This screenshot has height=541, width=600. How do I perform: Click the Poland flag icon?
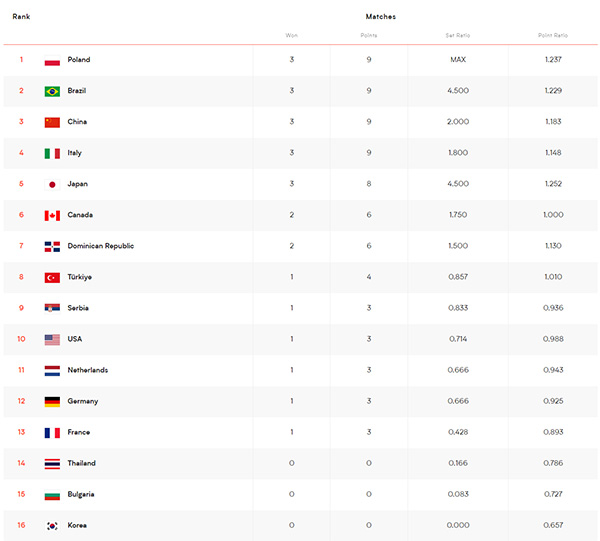(x=52, y=60)
